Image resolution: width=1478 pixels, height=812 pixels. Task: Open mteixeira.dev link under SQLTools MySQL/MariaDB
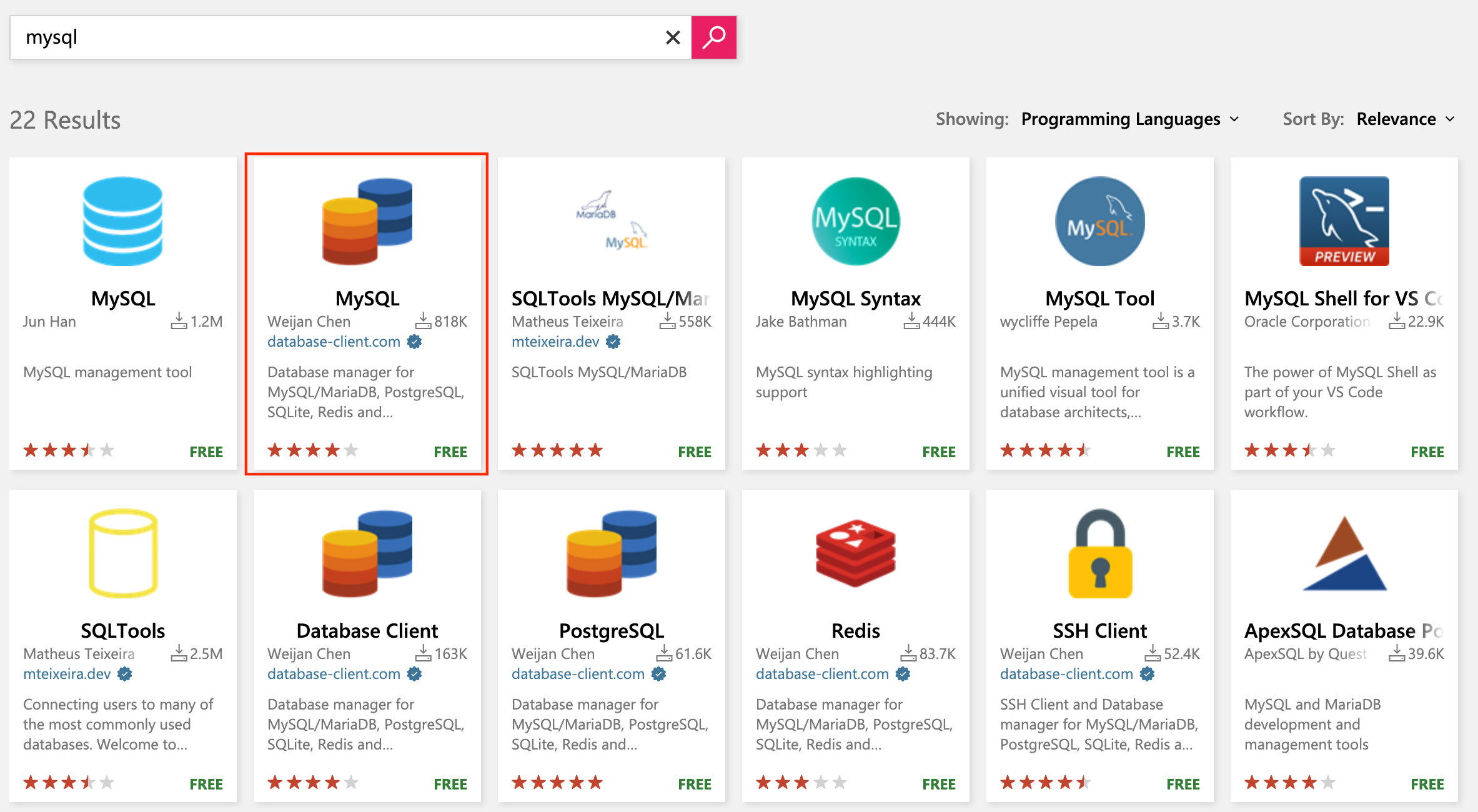[555, 342]
